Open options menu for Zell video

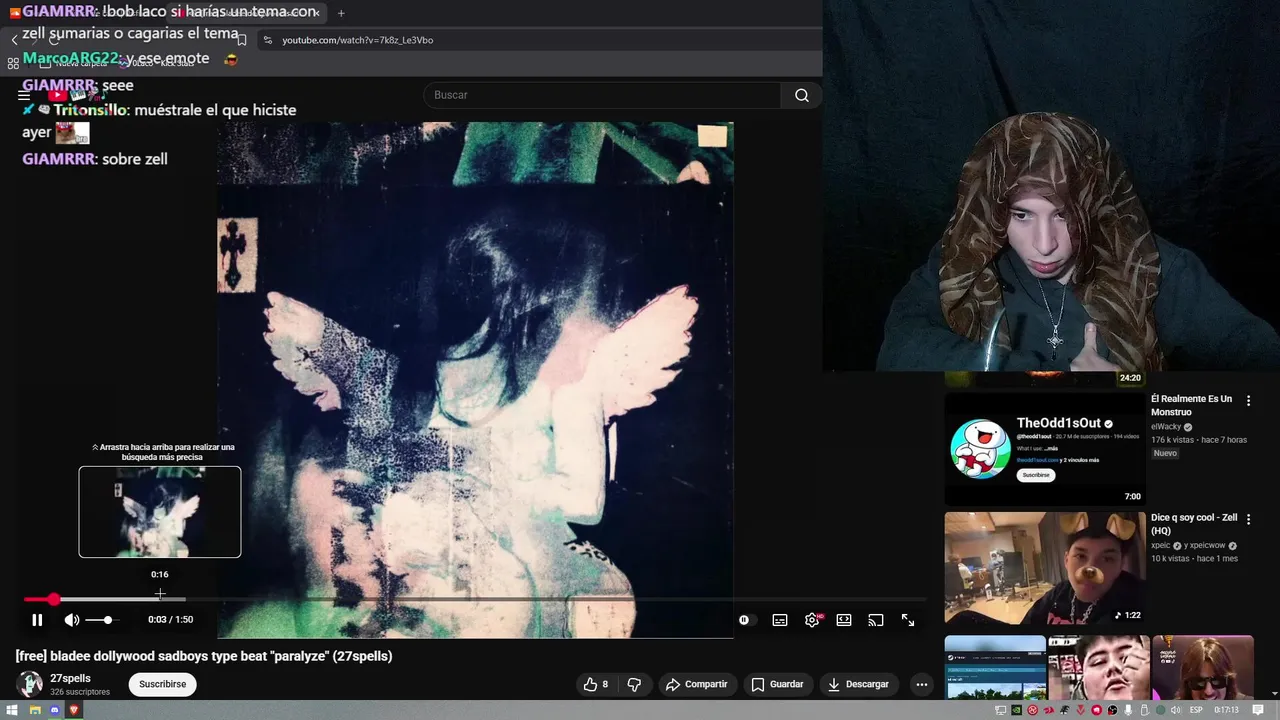(x=1248, y=519)
